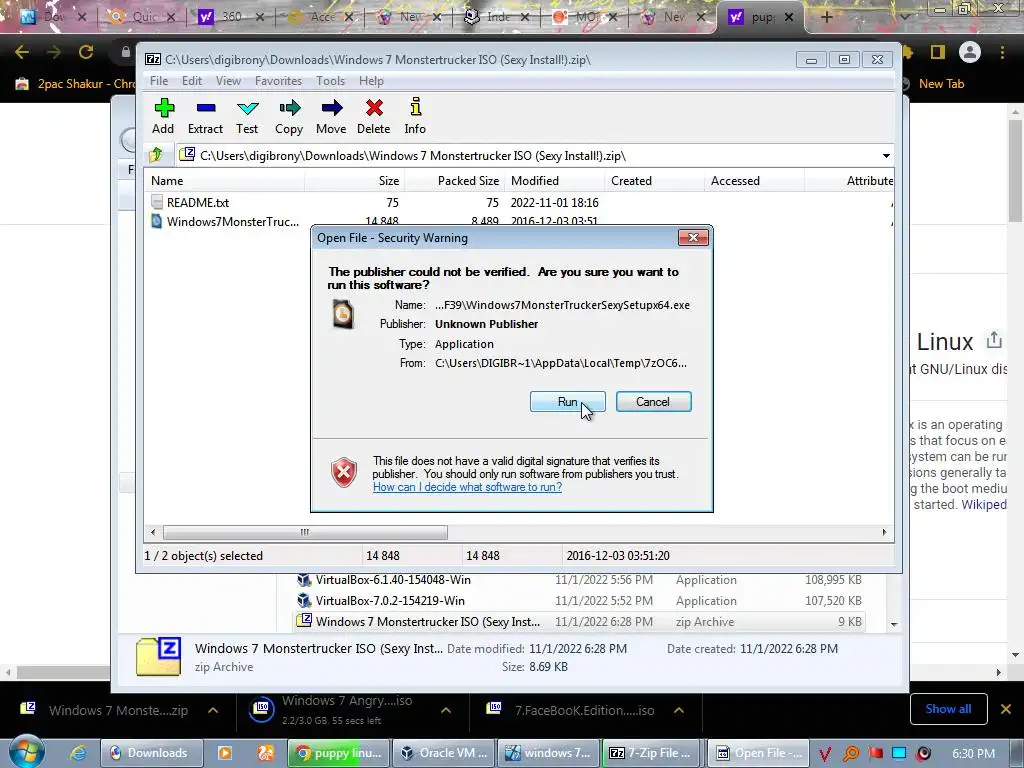
Task: Click the orange magnifier tray icon
Action: coord(851,754)
